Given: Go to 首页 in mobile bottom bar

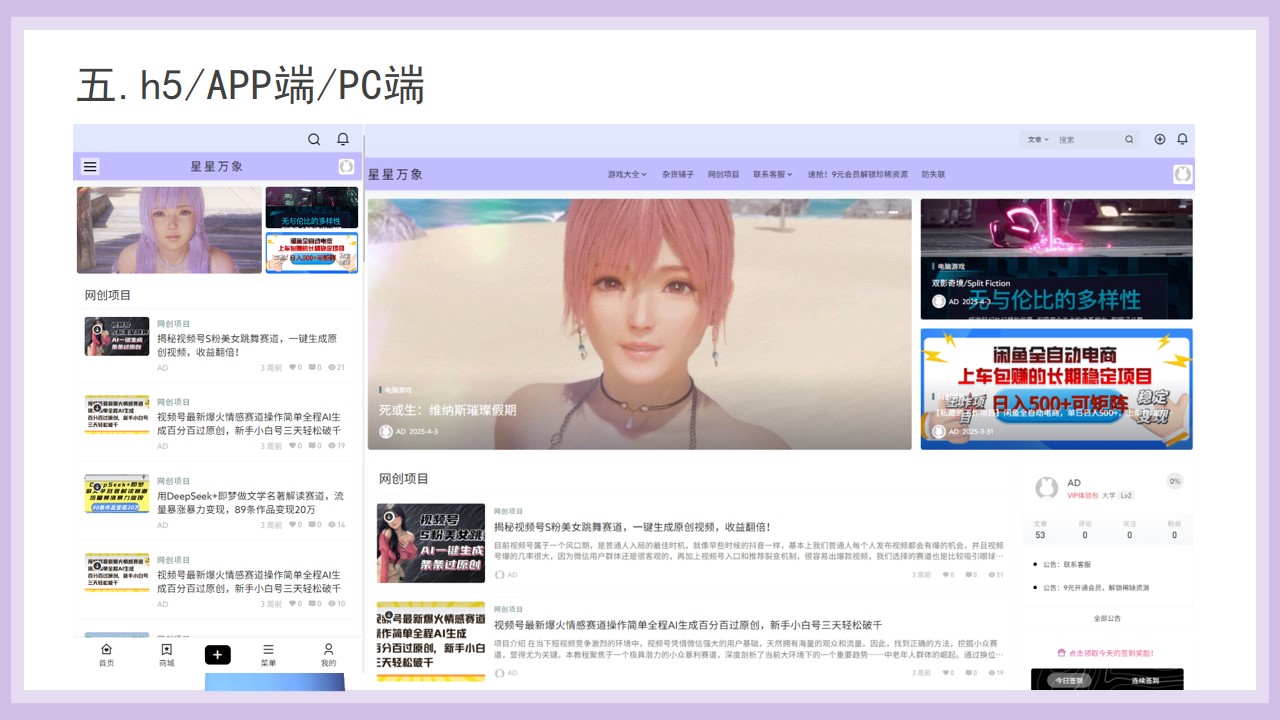Looking at the screenshot, I should pyautogui.click(x=106, y=655).
